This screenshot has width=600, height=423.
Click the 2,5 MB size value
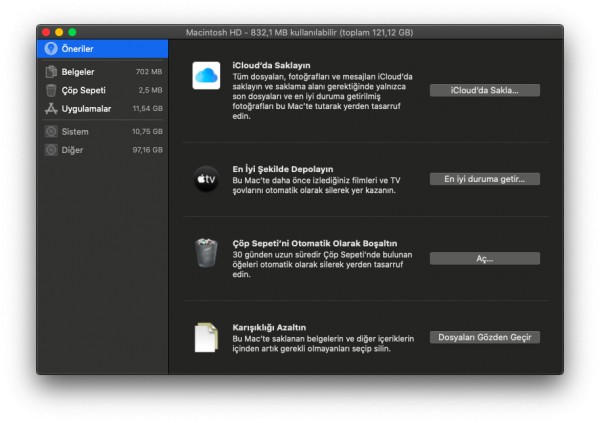(x=150, y=90)
